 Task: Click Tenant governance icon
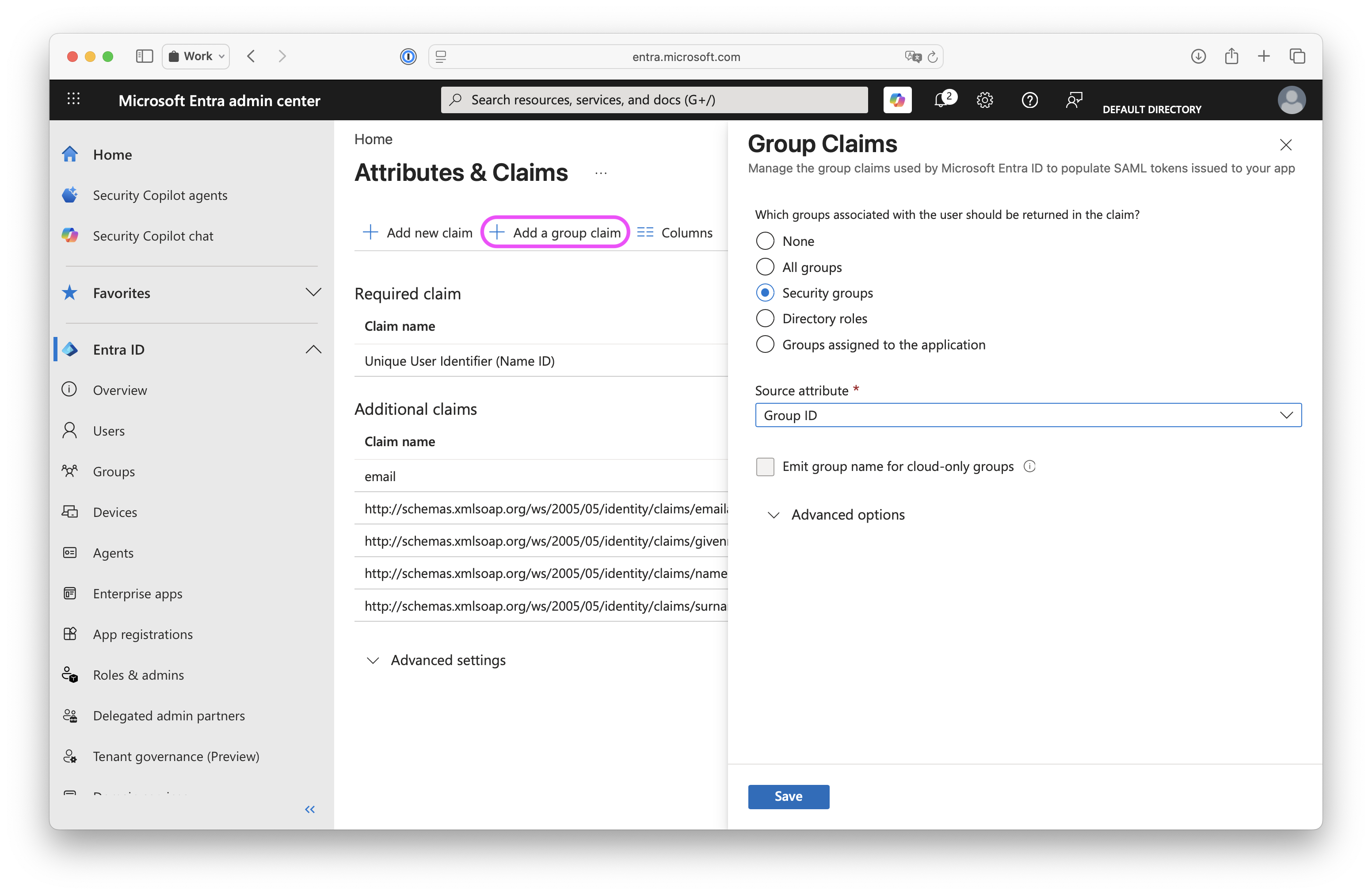pos(70,756)
